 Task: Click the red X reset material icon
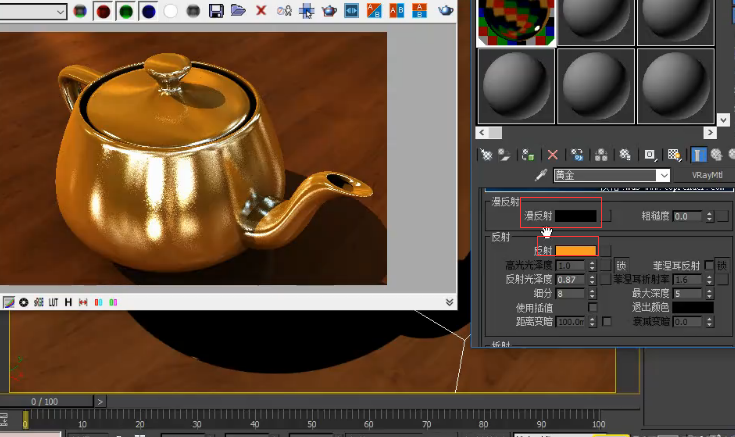(553, 155)
